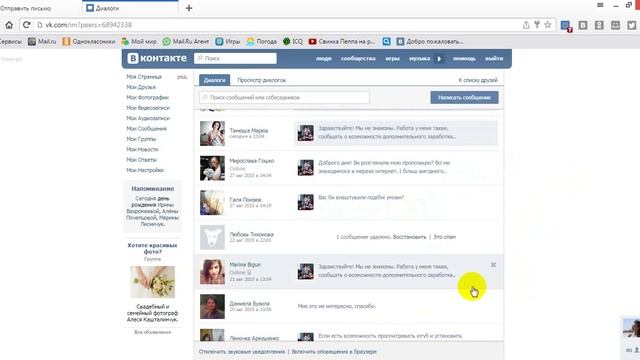Viewport: 640px width, 360px height.
Task: Open the blue search bookmark icon
Action: pyautogui.click(x=387, y=41)
